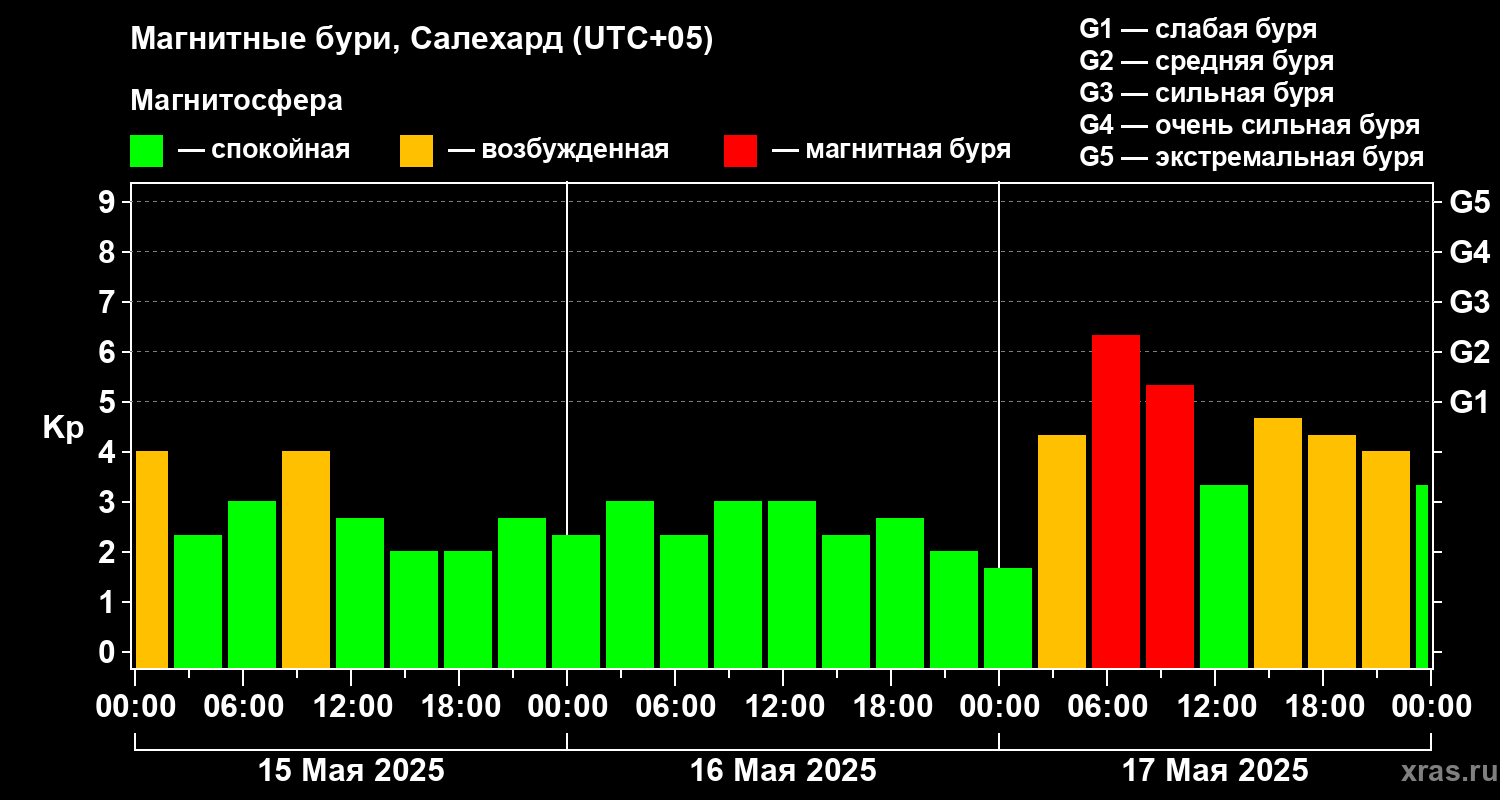Click the G2 tick label on right axis
This screenshot has height=800, width=1500.
pyautogui.click(x=1469, y=352)
